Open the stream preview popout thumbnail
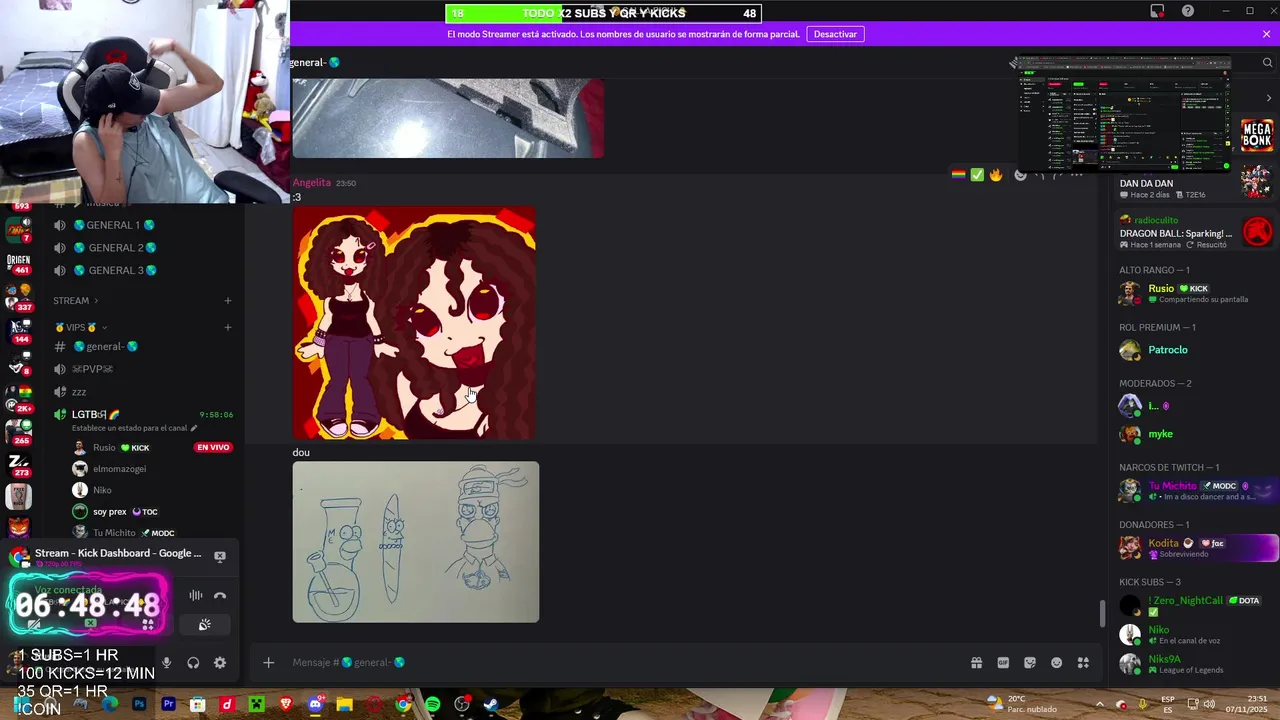The width and height of the screenshot is (1280, 720). point(1124,114)
